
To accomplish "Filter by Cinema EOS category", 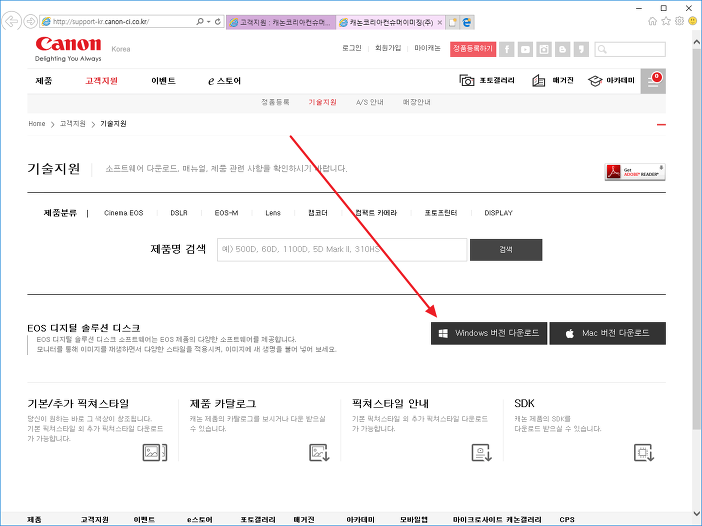I will pyautogui.click(x=124, y=213).
